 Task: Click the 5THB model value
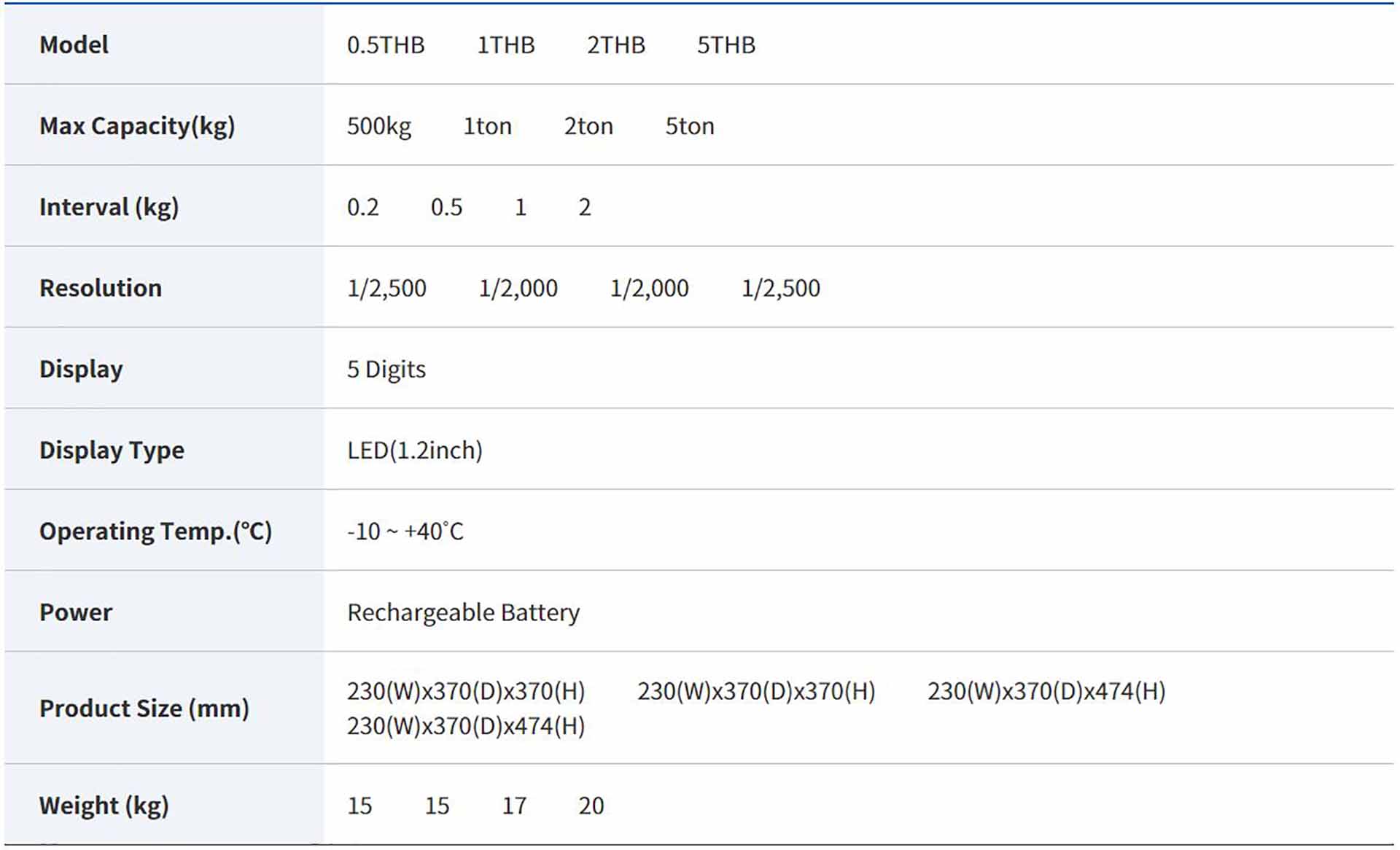[x=726, y=45]
